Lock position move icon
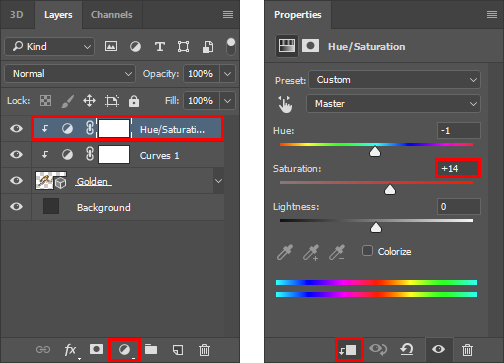Viewport: 504px width, 363px height. point(89,100)
